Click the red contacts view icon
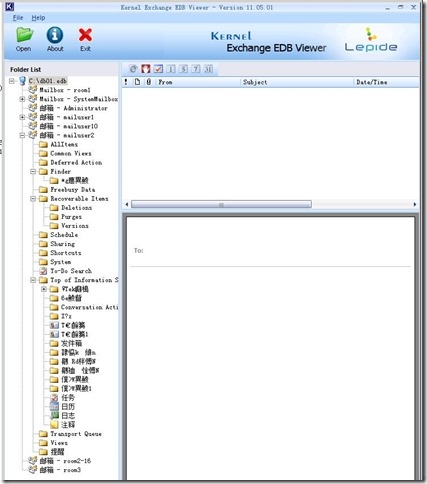Screen dimensions: 427x484 [x=146, y=69]
